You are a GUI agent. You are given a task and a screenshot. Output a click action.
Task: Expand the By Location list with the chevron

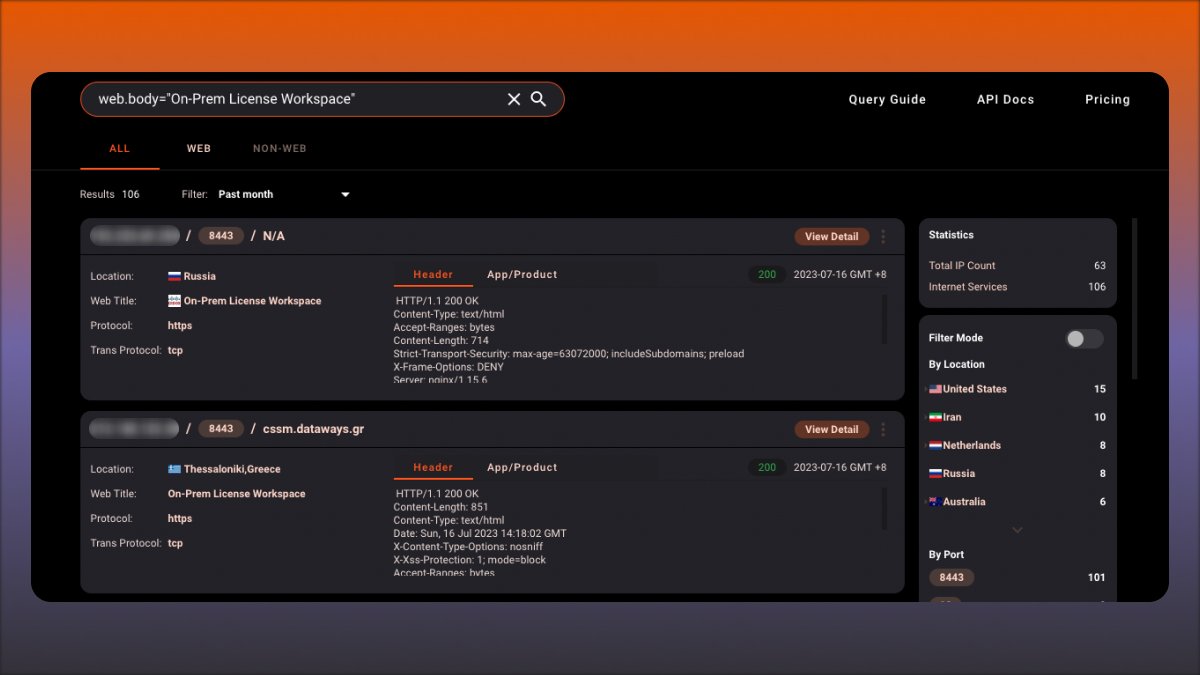tap(1017, 530)
